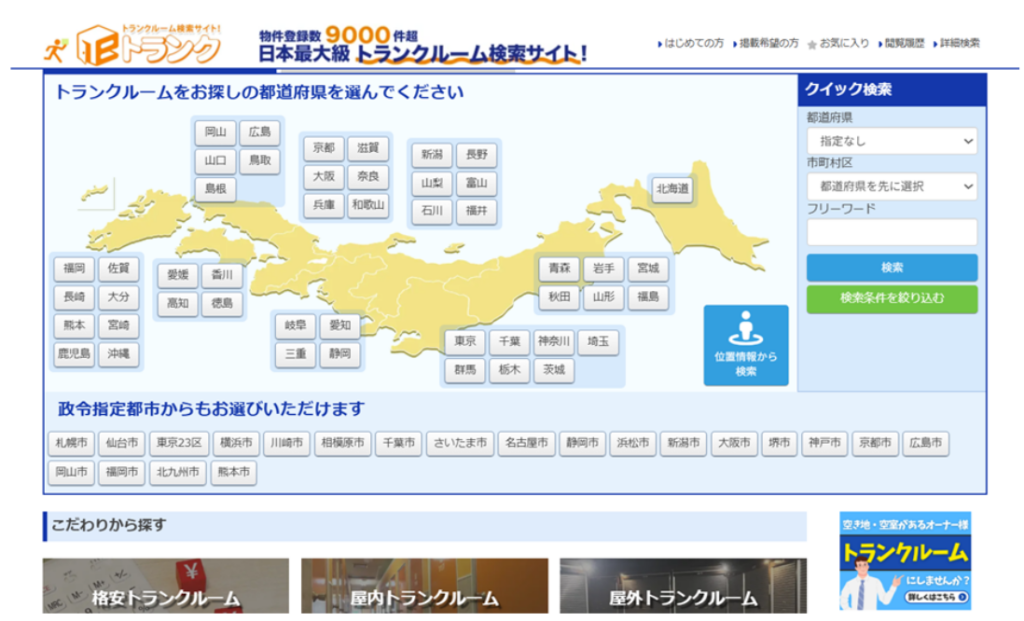
Task: Choose 京都市 designated city
Action: pos(875,443)
